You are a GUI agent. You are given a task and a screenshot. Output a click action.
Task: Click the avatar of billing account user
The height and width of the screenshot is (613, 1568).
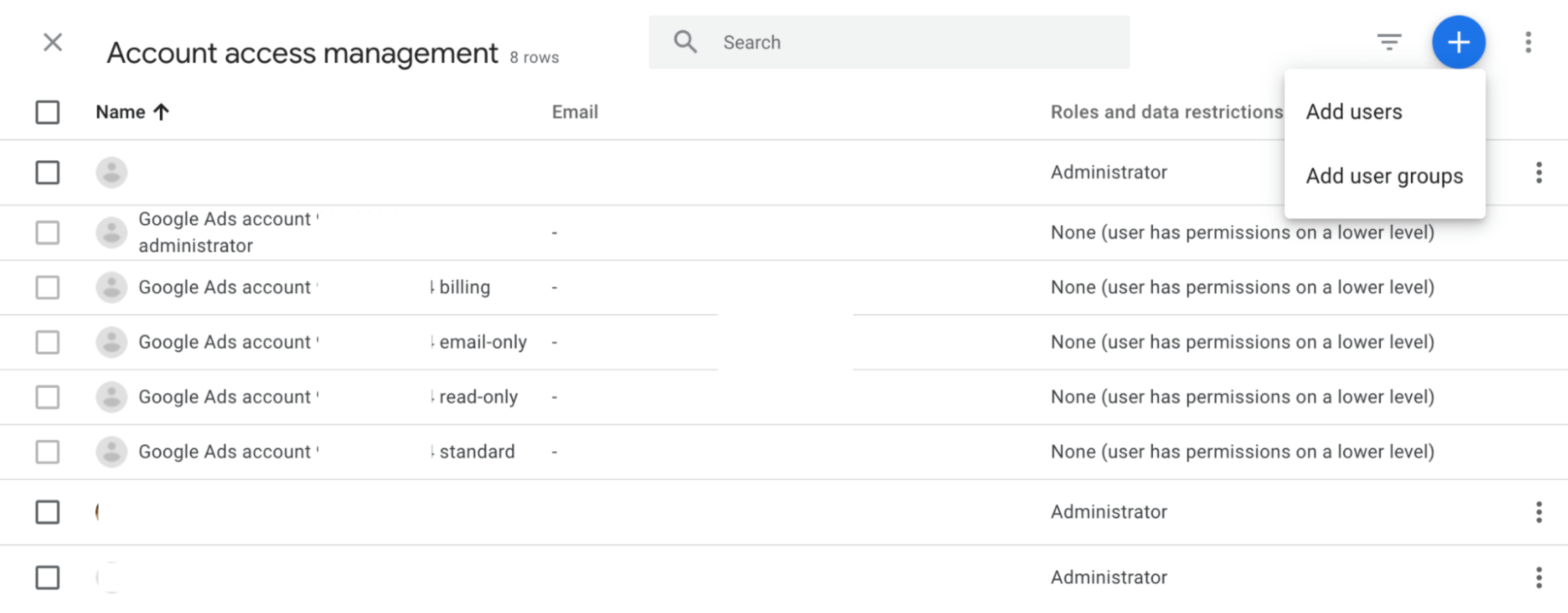(111, 288)
